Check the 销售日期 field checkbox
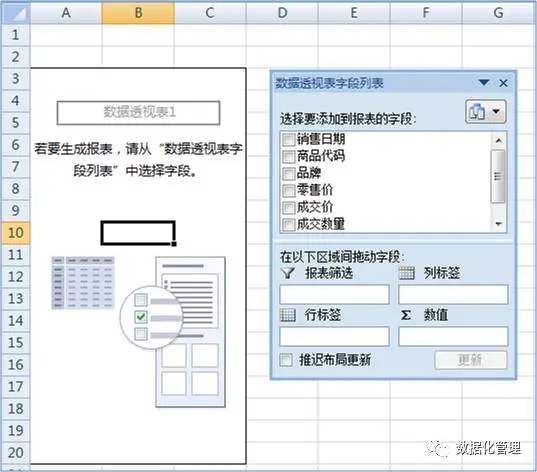Viewport: 537px width, 472px height. 288,139
